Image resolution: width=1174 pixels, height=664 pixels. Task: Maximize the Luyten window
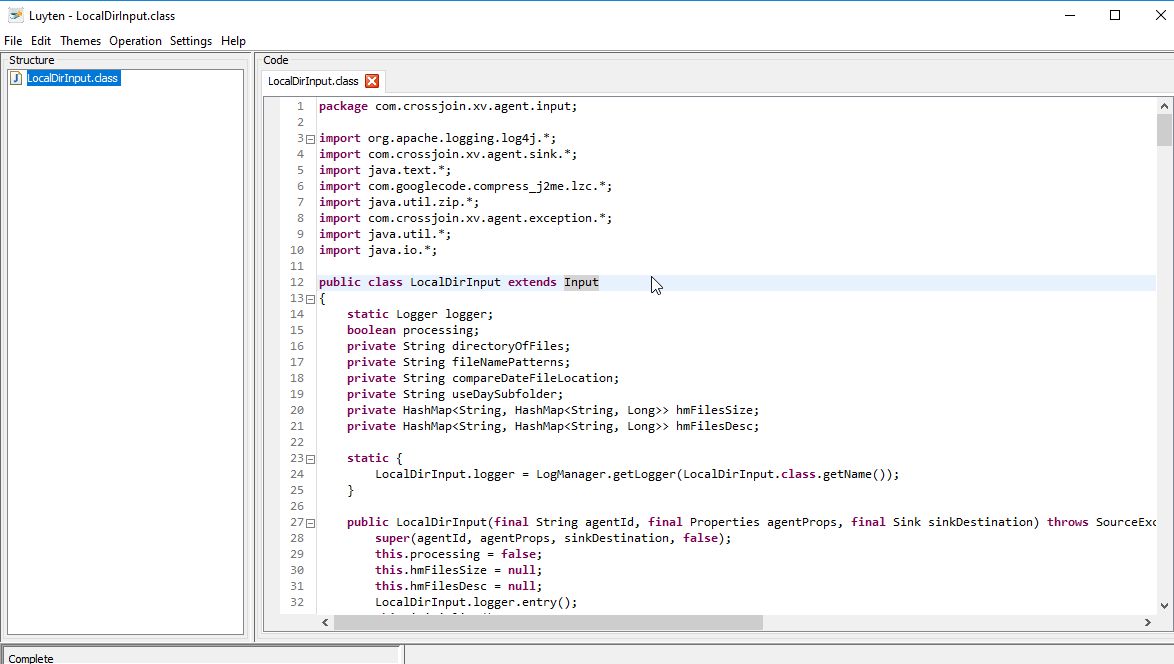pos(1115,15)
